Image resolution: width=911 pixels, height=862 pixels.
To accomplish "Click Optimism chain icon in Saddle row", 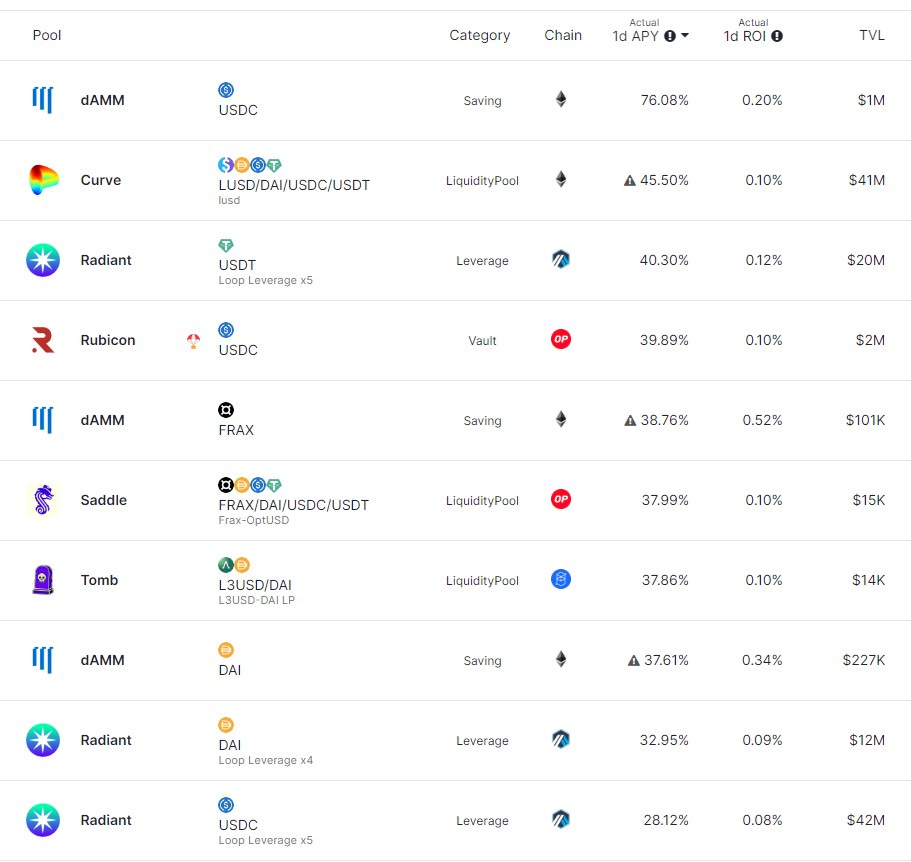I will [561, 499].
